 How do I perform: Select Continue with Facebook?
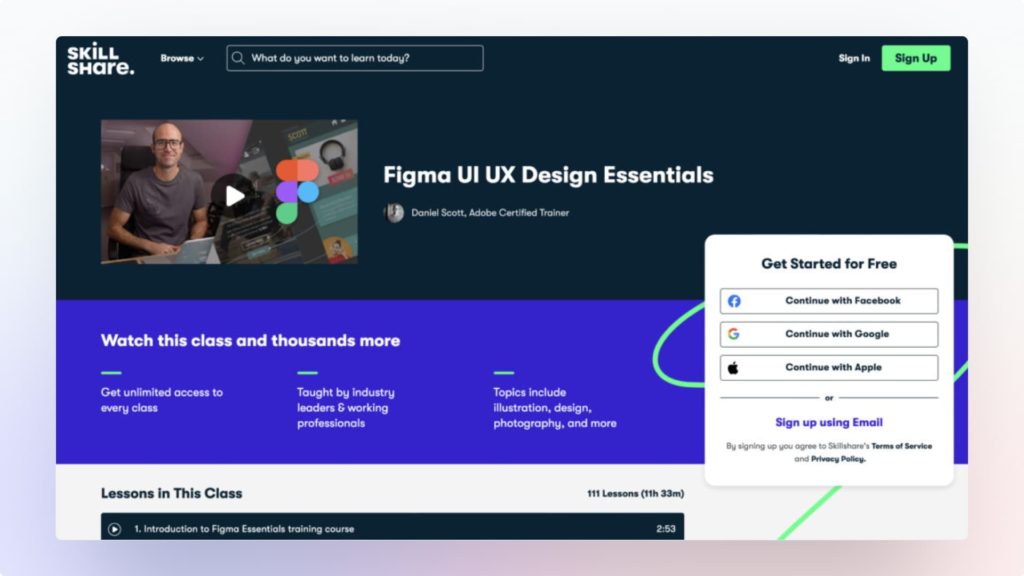point(829,300)
